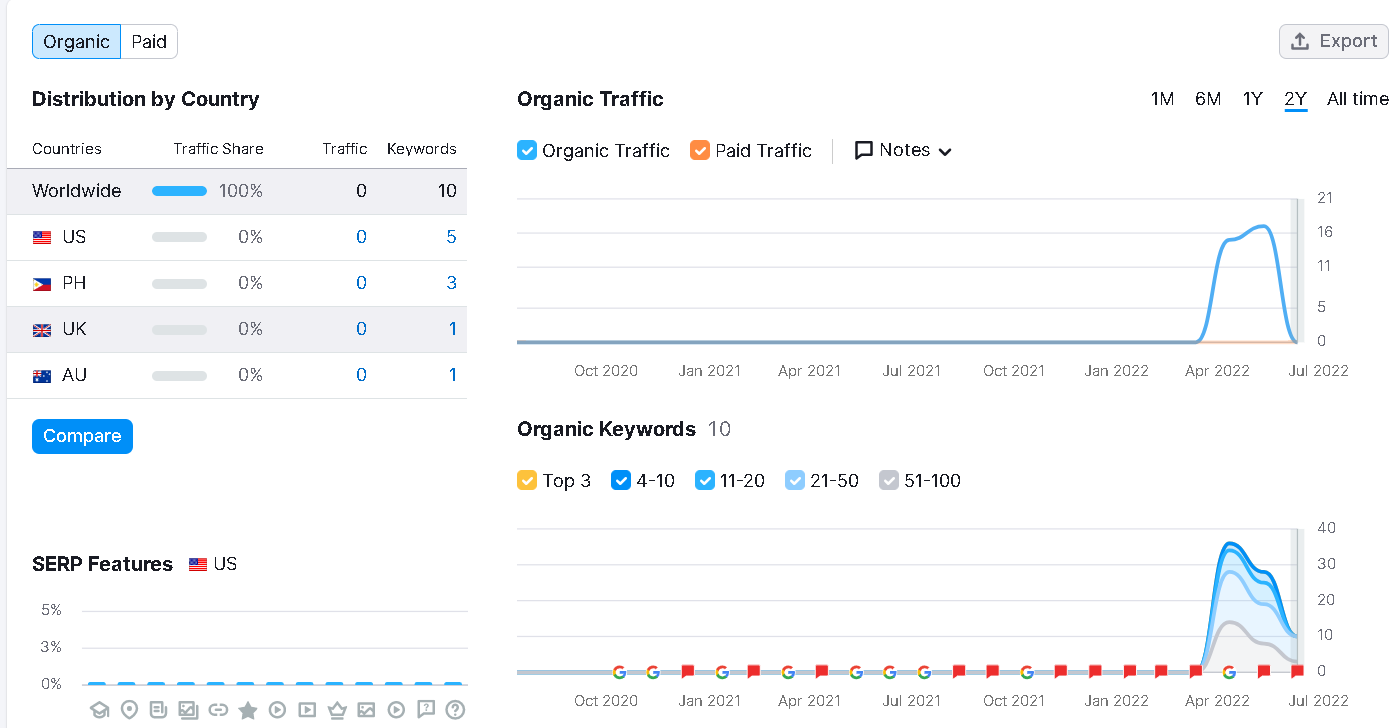
Task: Open US keywords count link 5
Action: click(451, 237)
